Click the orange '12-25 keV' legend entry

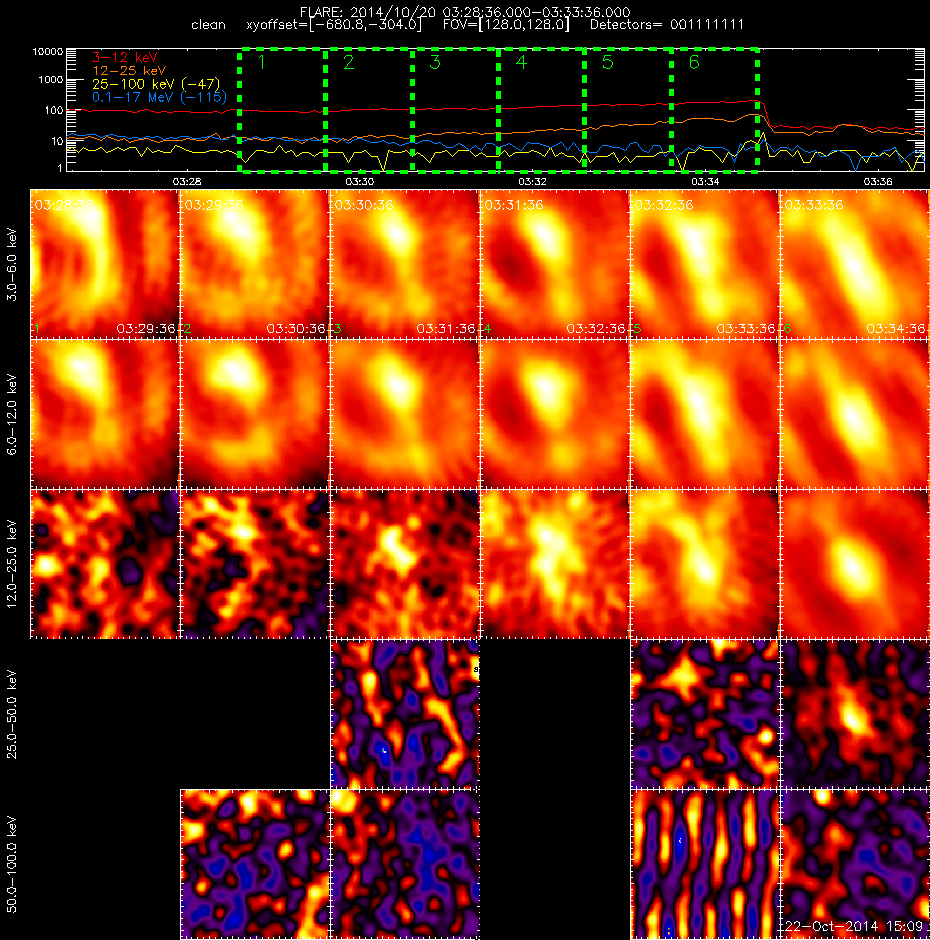coord(129,71)
